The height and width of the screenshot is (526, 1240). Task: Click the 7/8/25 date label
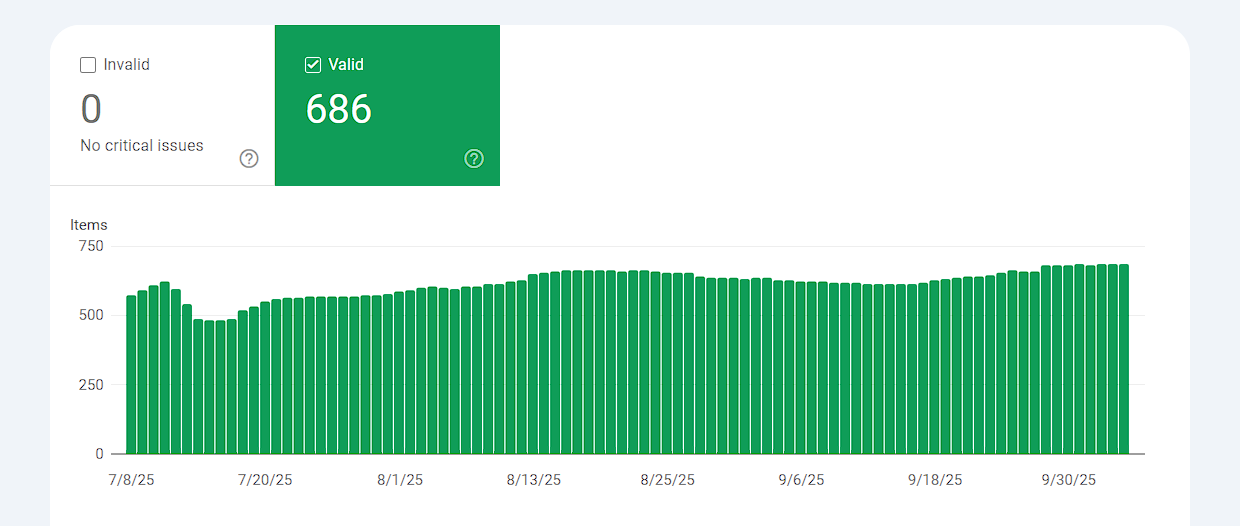[131, 481]
